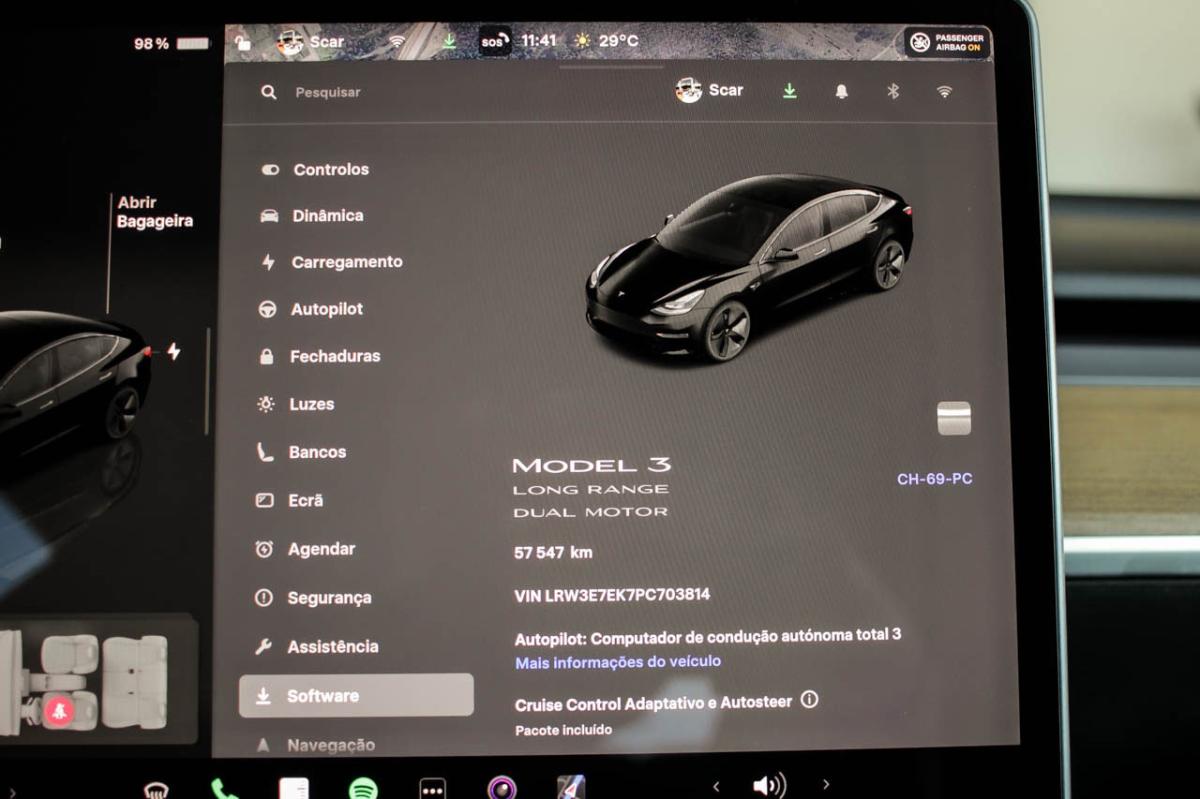
Task: Tap the red seatbelt warning icon
Action: (x=59, y=713)
